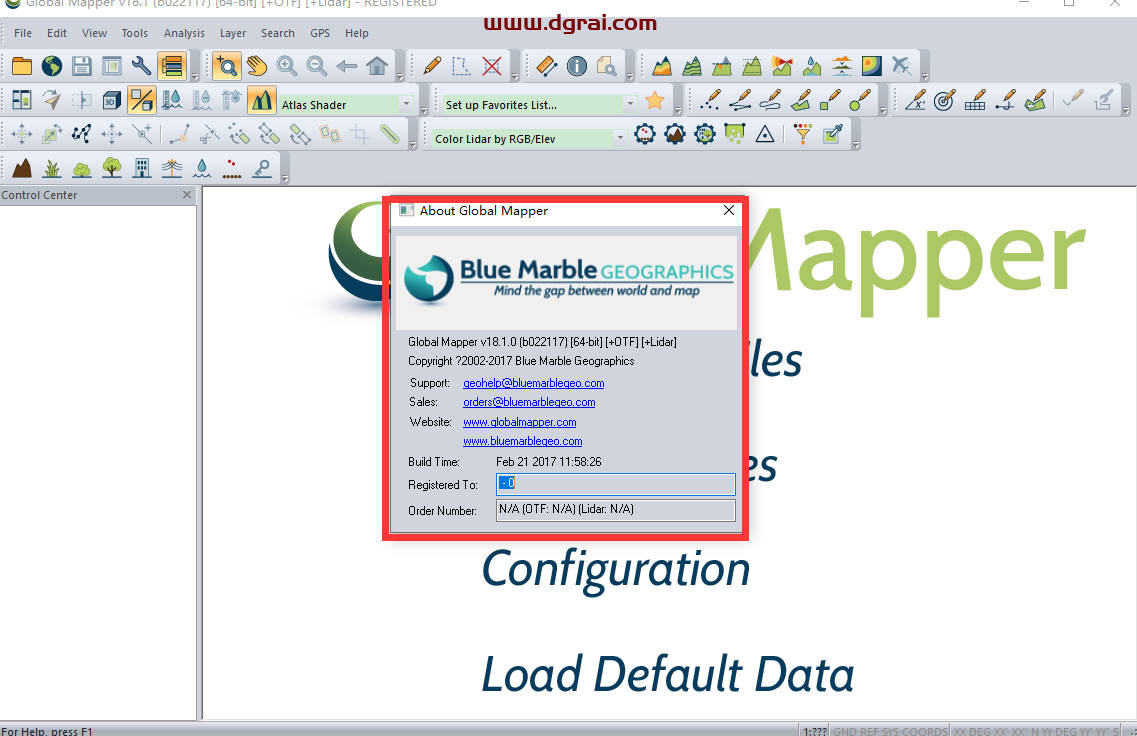Open Configuration using the wrench icon
Image resolution: width=1137 pixels, height=736 pixels.
(x=141, y=66)
